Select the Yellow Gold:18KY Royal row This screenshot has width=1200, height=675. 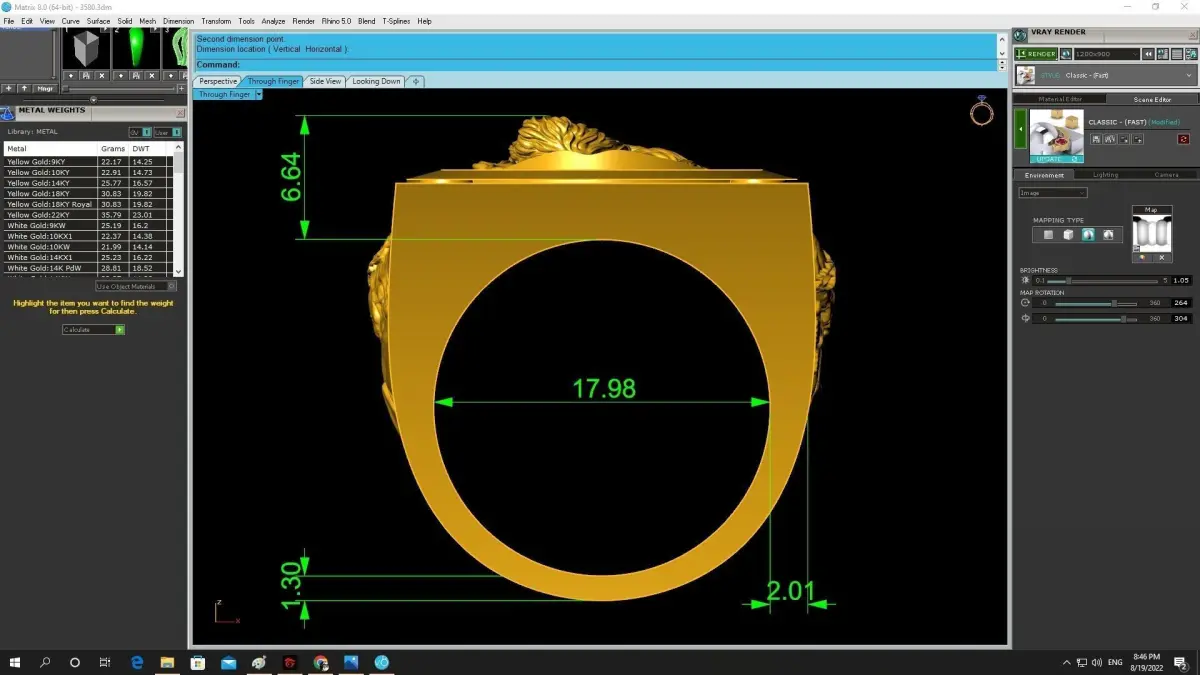click(90, 204)
